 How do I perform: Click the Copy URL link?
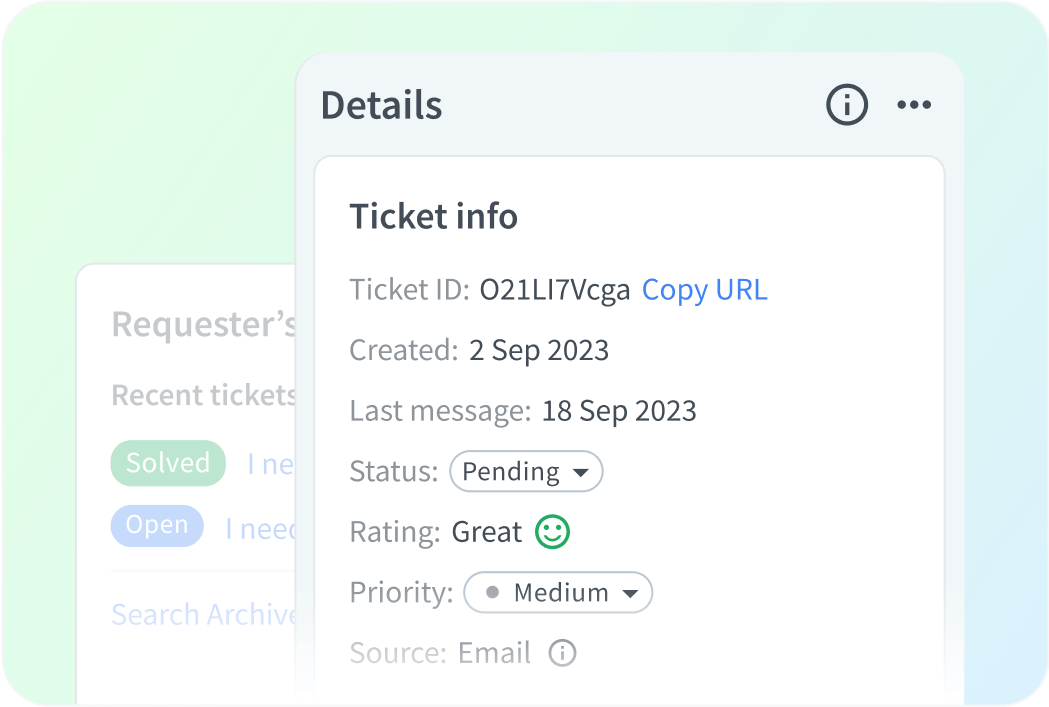(704, 289)
